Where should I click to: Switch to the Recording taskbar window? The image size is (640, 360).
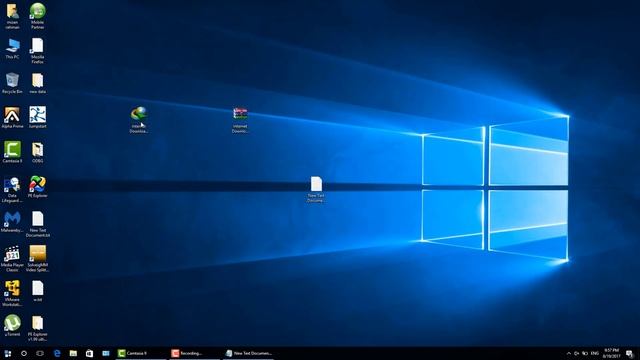click(194, 353)
